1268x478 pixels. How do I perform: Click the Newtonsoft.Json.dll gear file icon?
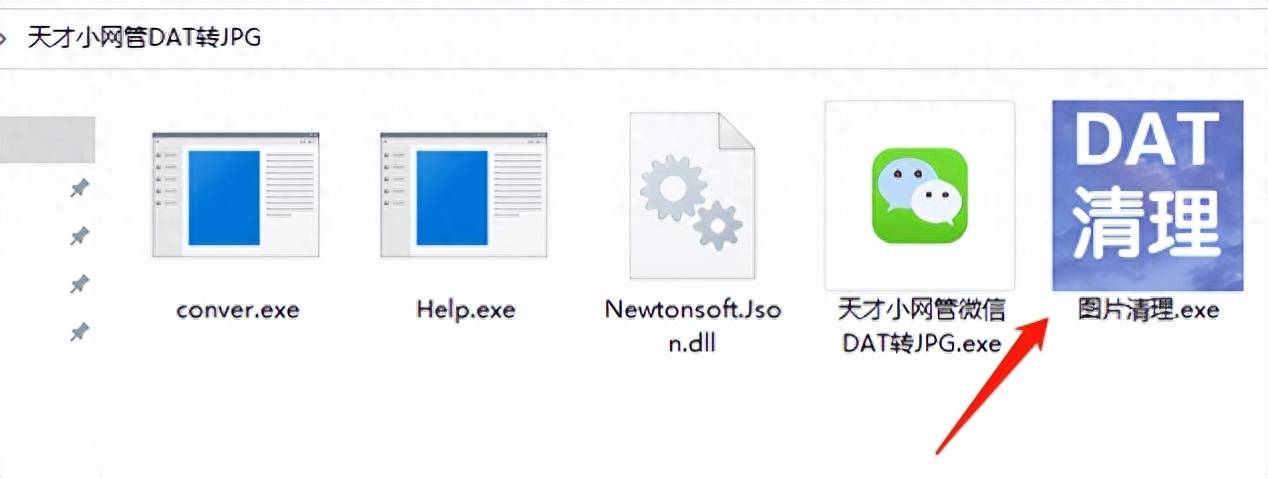coord(692,194)
